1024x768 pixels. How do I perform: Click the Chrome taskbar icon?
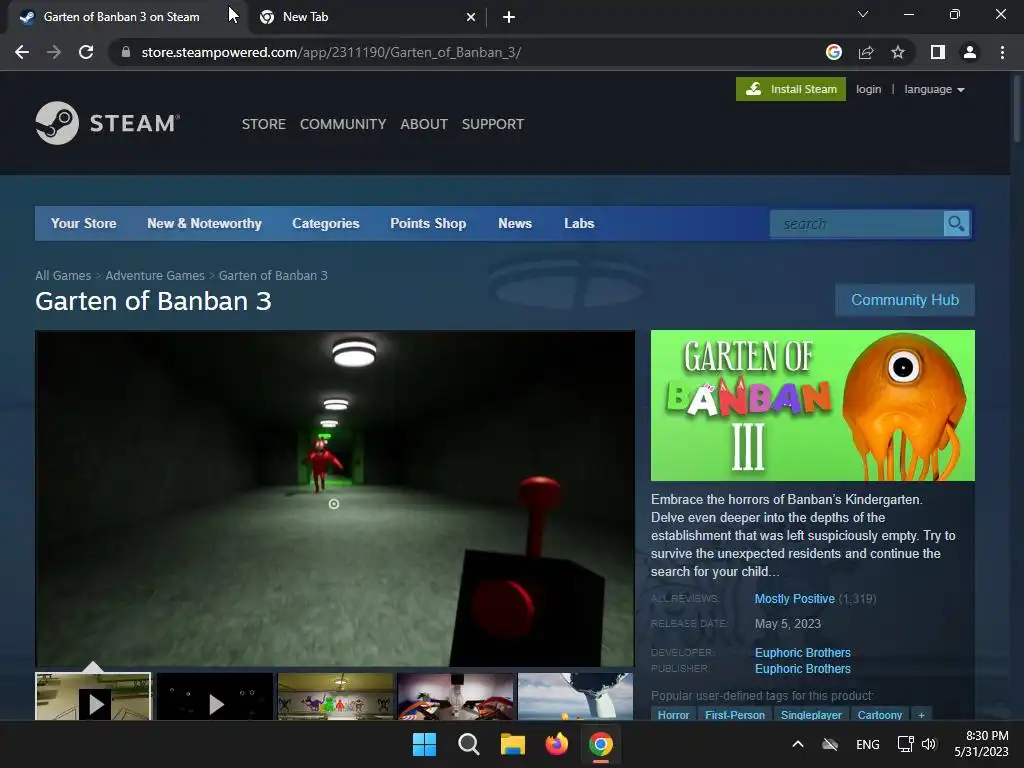pos(601,744)
